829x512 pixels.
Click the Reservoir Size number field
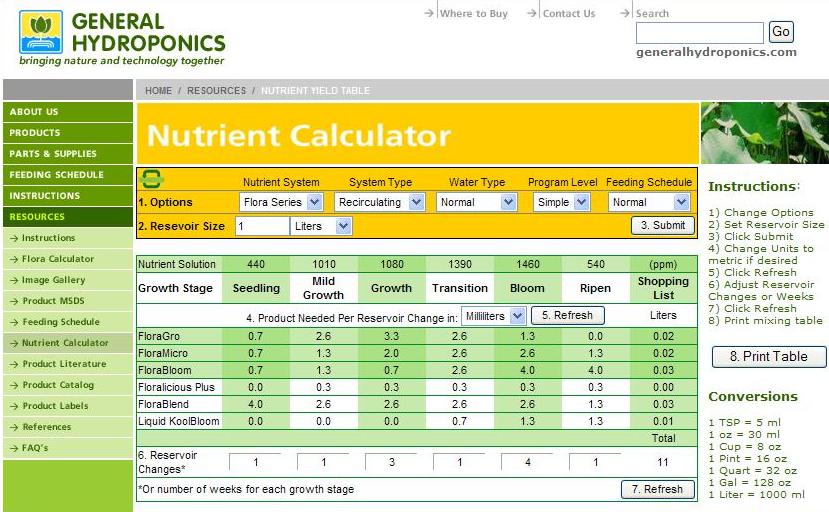(262, 226)
